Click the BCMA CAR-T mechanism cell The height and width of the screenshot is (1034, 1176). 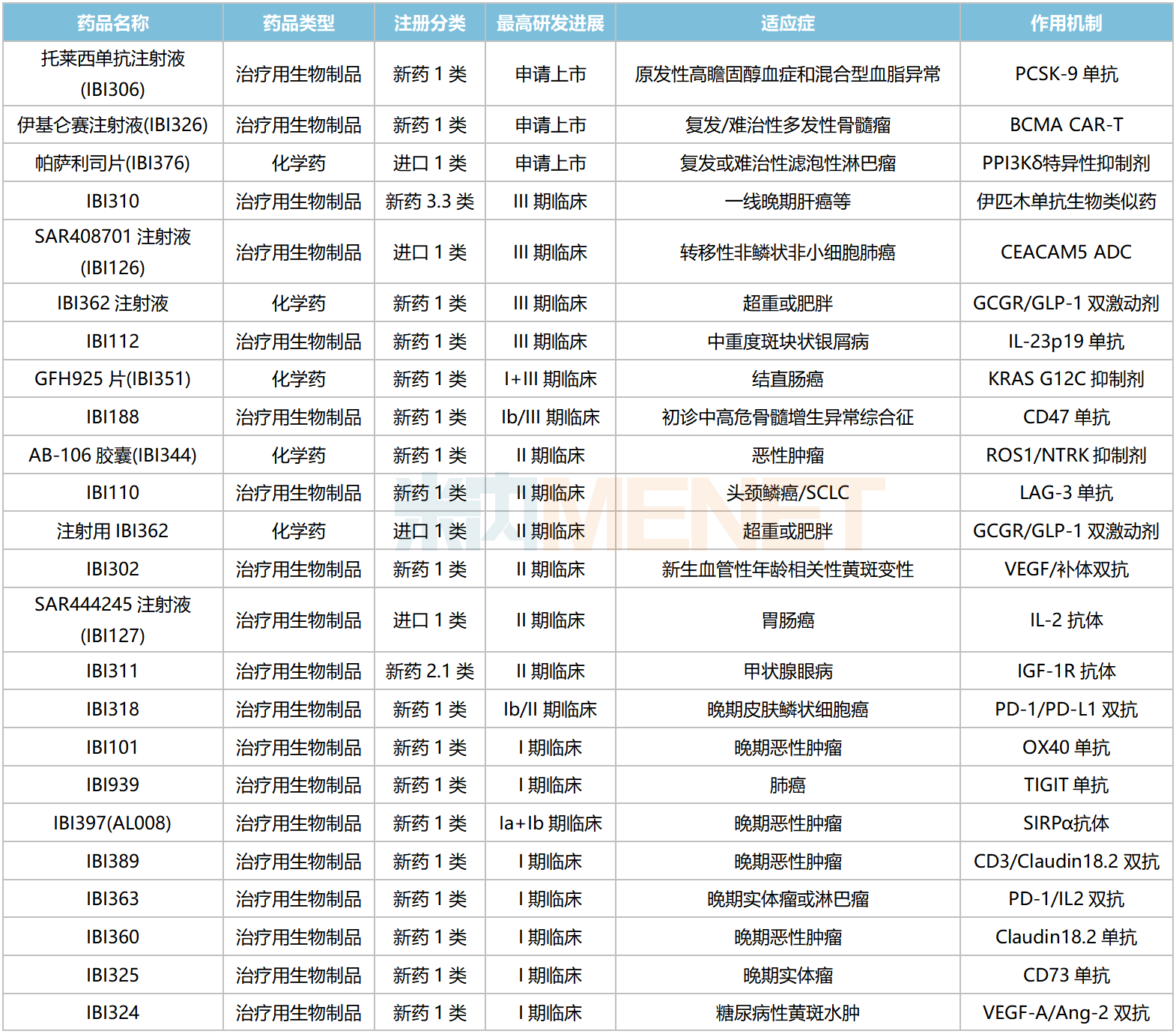(x=1067, y=124)
